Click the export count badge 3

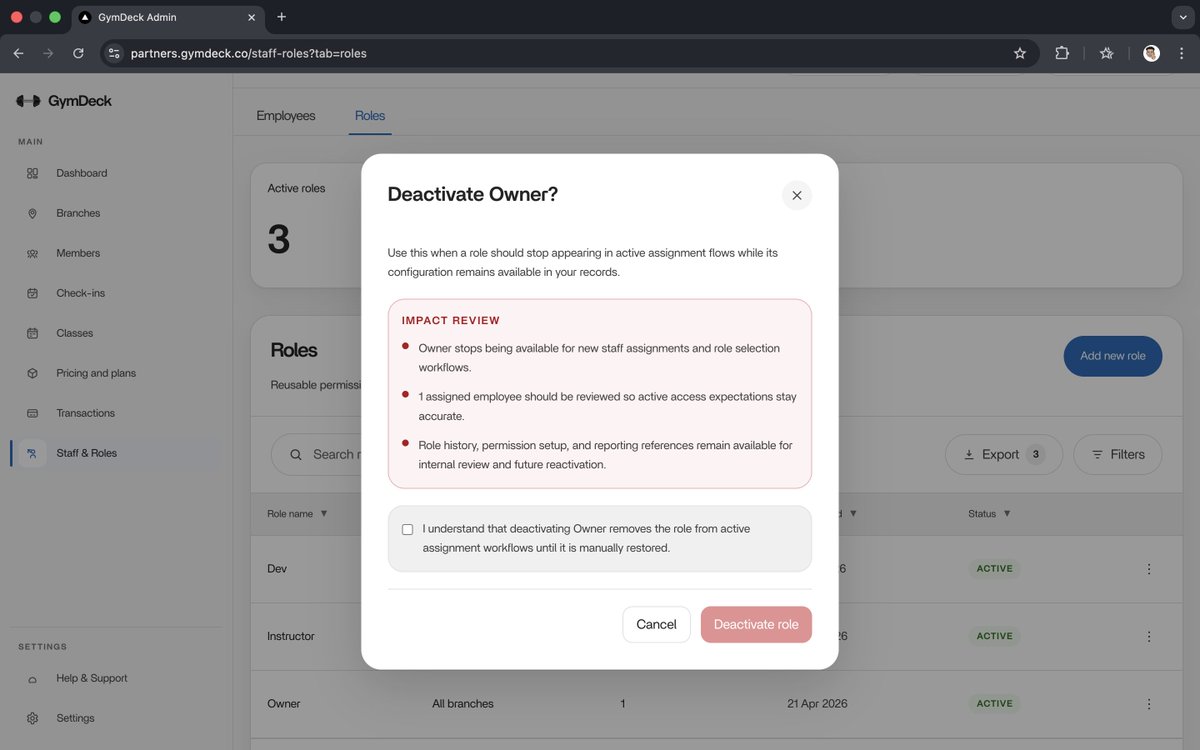(1036, 454)
